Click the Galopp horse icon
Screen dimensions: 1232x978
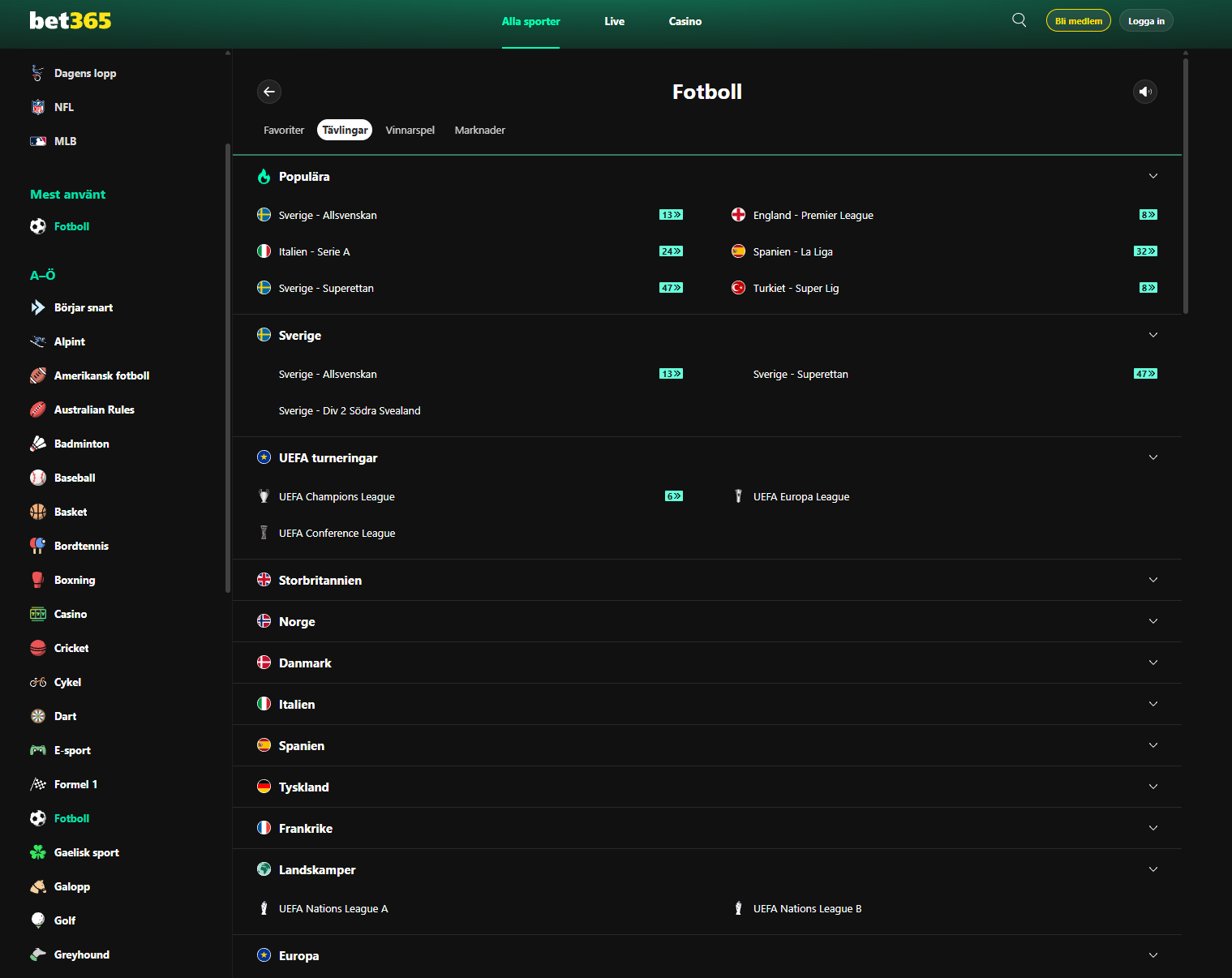(38, 886)
